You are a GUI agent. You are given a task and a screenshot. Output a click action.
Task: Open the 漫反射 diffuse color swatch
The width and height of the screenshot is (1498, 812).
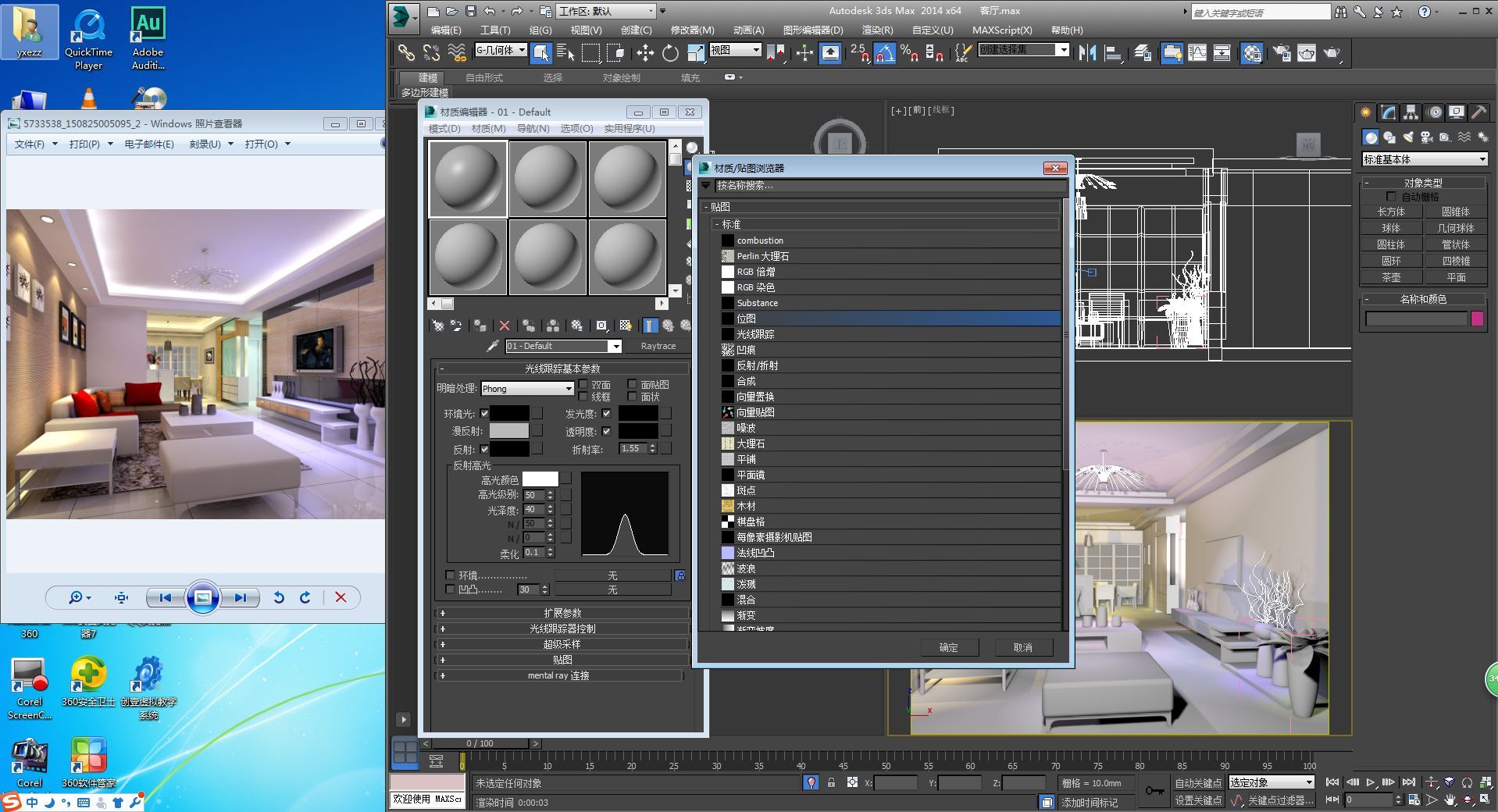508,431
